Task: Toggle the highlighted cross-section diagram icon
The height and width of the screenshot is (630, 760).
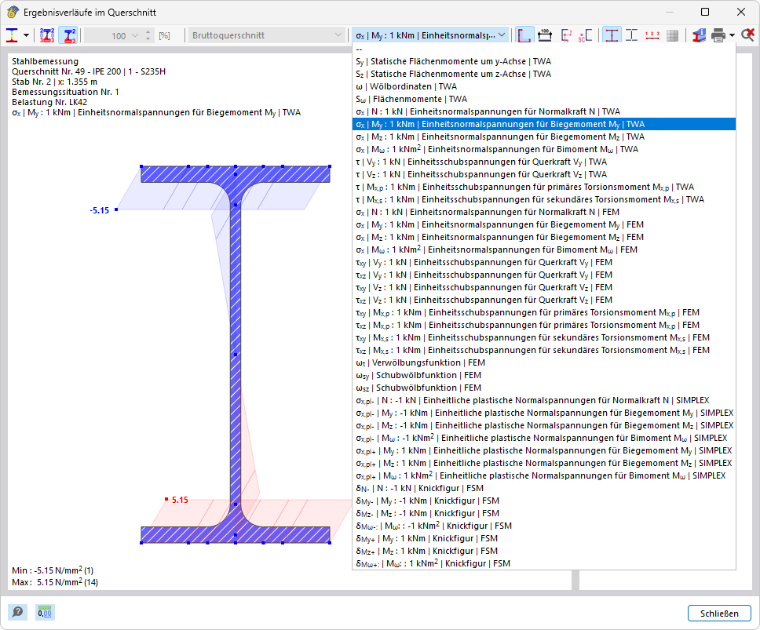Action: 68,35
